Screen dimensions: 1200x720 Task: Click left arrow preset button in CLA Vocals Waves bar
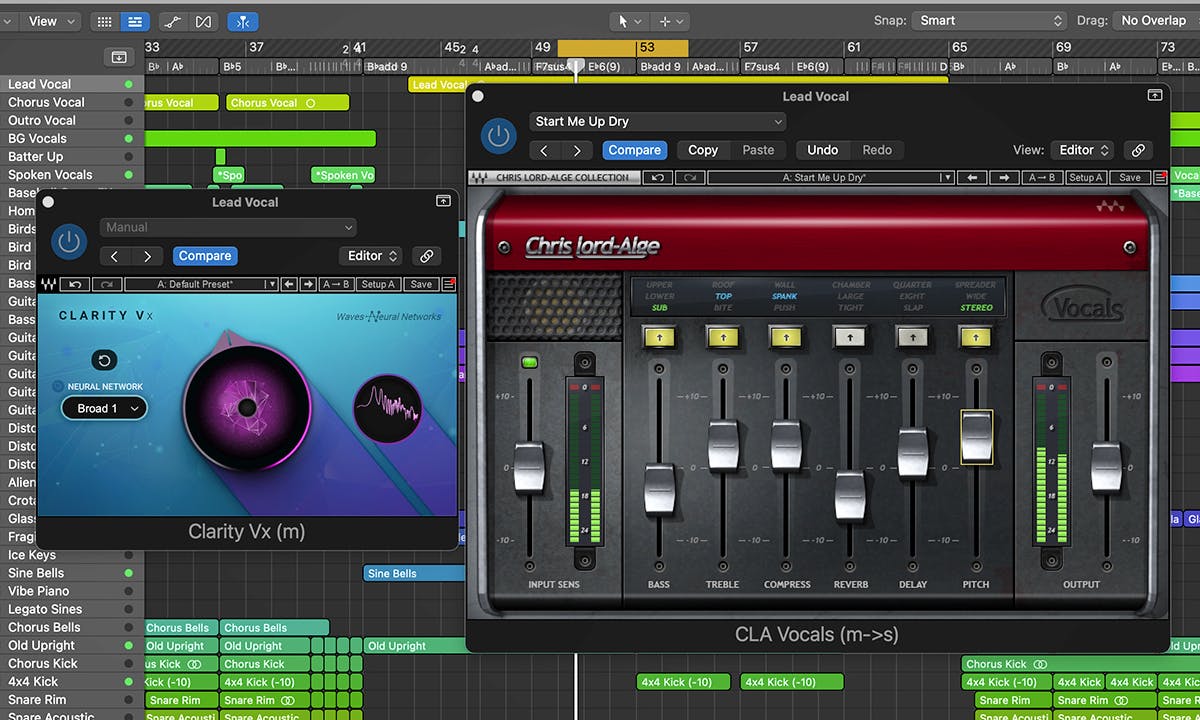pos(972,177)
